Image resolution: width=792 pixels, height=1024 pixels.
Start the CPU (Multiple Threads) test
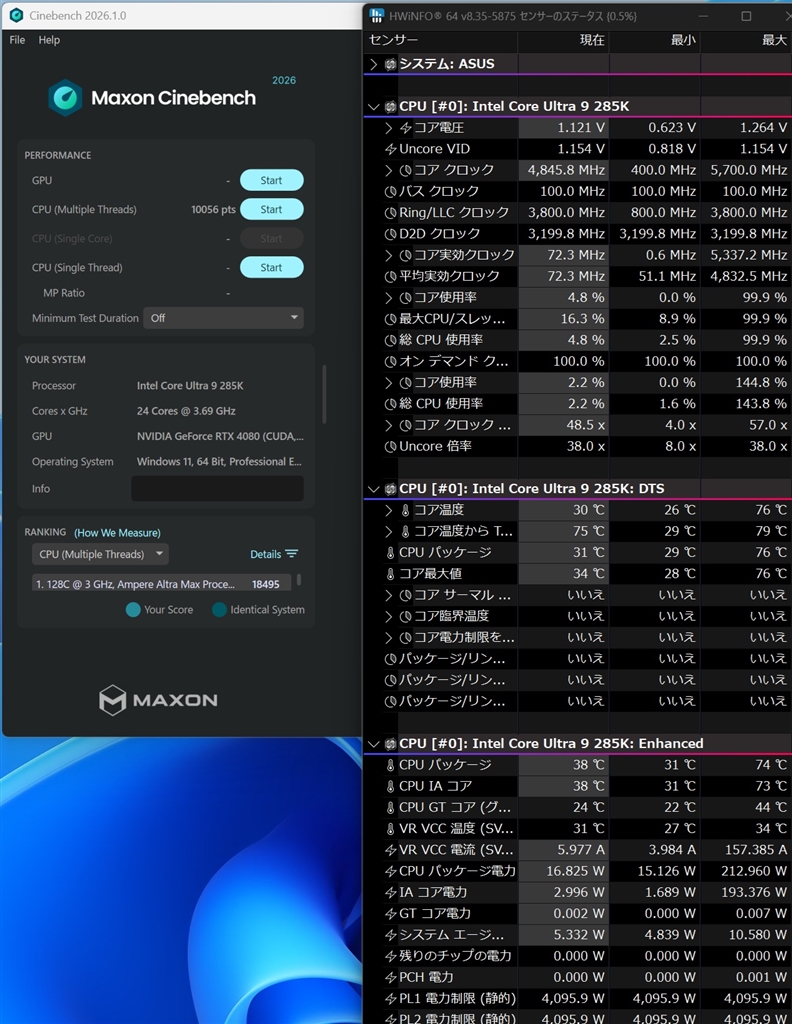tap(272, 209)
